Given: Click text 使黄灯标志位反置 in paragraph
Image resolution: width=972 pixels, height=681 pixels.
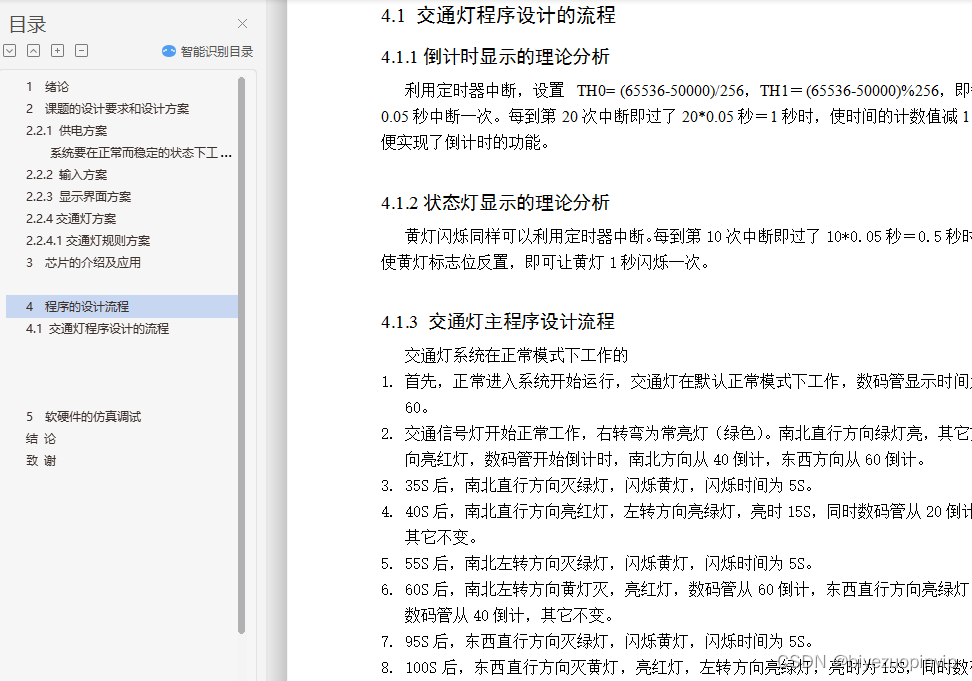Looking at the screenshot, I should point(443,262).
